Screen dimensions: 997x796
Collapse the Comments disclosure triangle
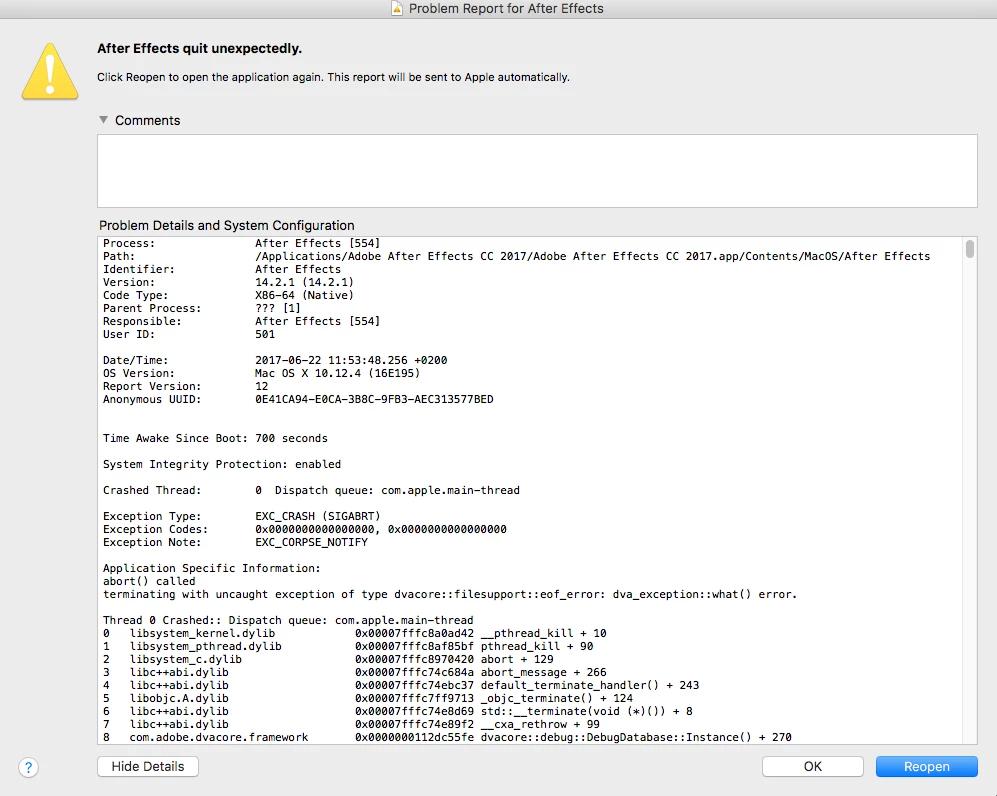[103, 120]
